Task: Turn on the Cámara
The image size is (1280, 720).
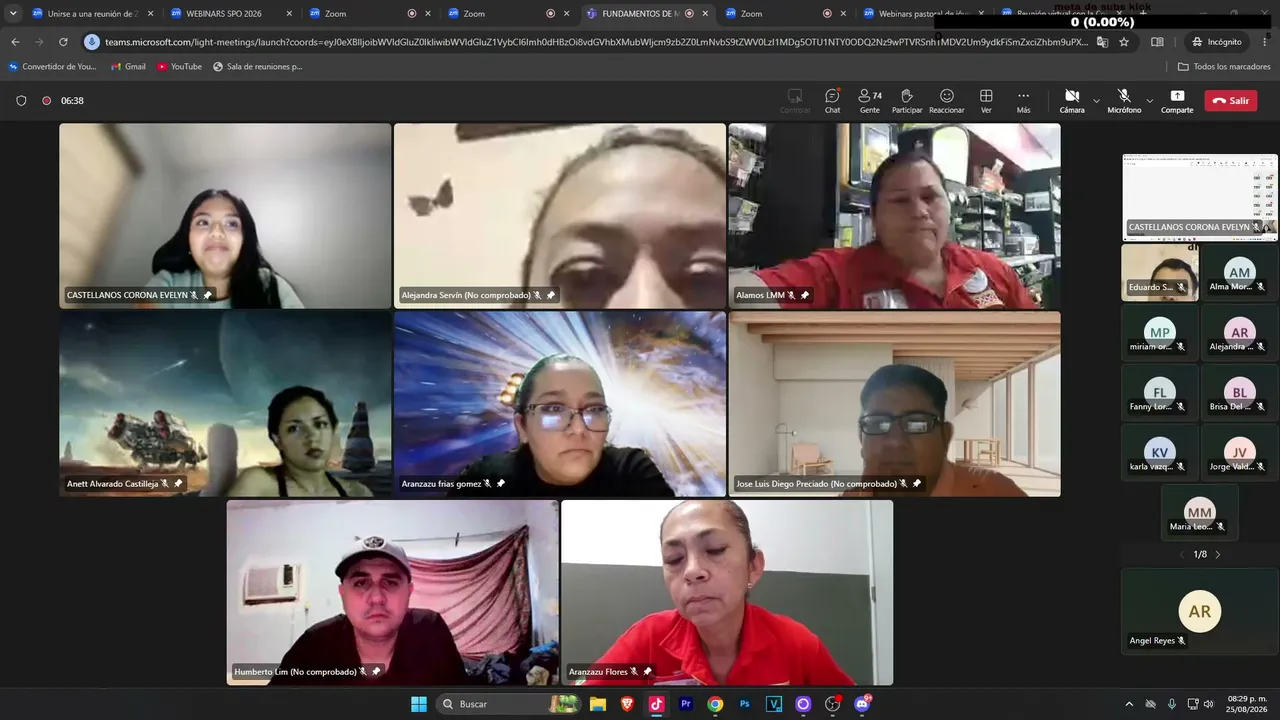Action: point(1072,100)
